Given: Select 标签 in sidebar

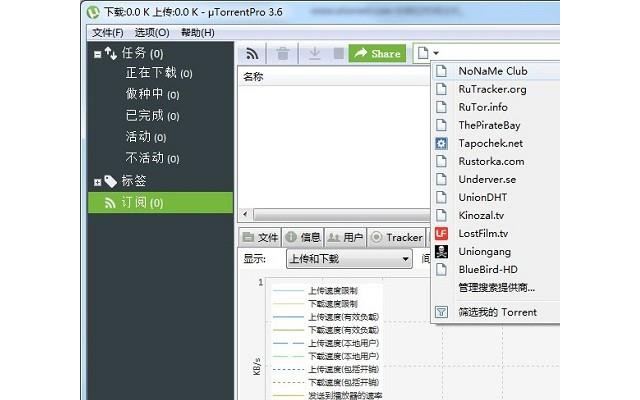Looking at the screenshot, I should (x=133, y=181).
